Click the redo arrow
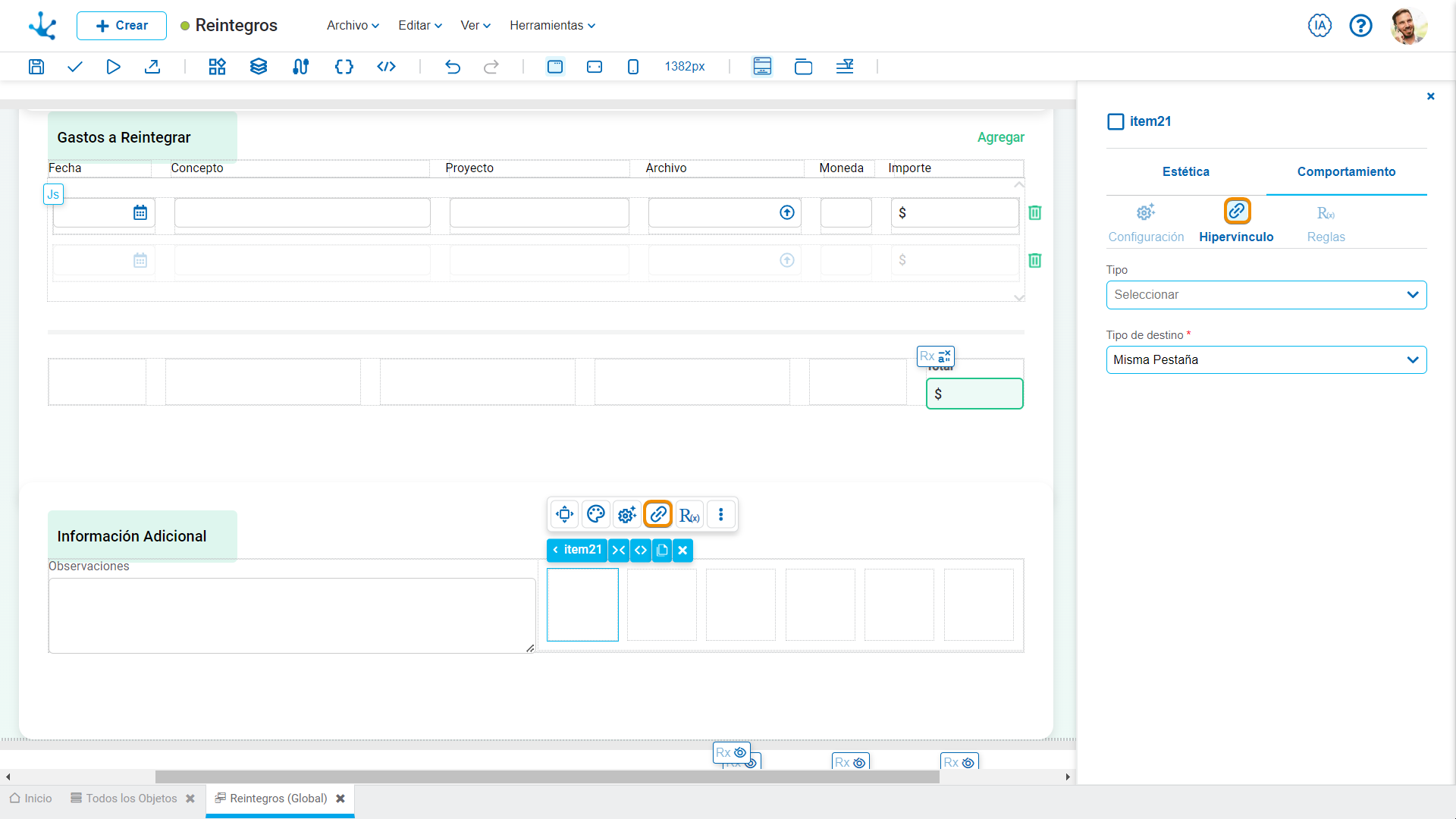Image resolution: width=1456 pixels, height=819 pixels. coord(491,67)
